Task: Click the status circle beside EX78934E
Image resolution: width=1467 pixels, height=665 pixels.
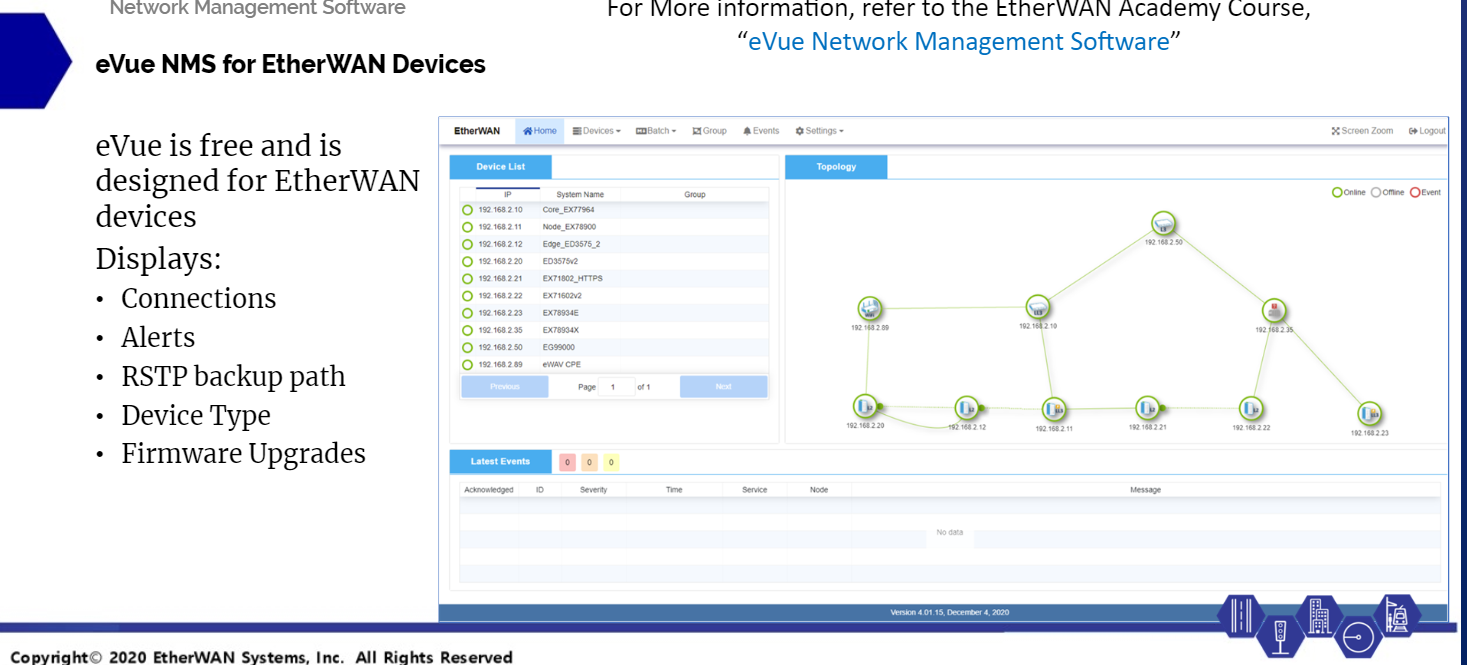Action: pyautogui.click(x=467, y=313)
